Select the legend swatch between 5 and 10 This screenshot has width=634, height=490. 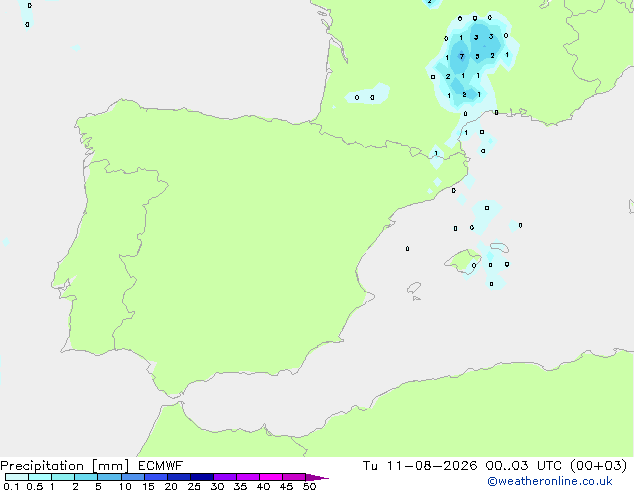(x=109, y=477)
